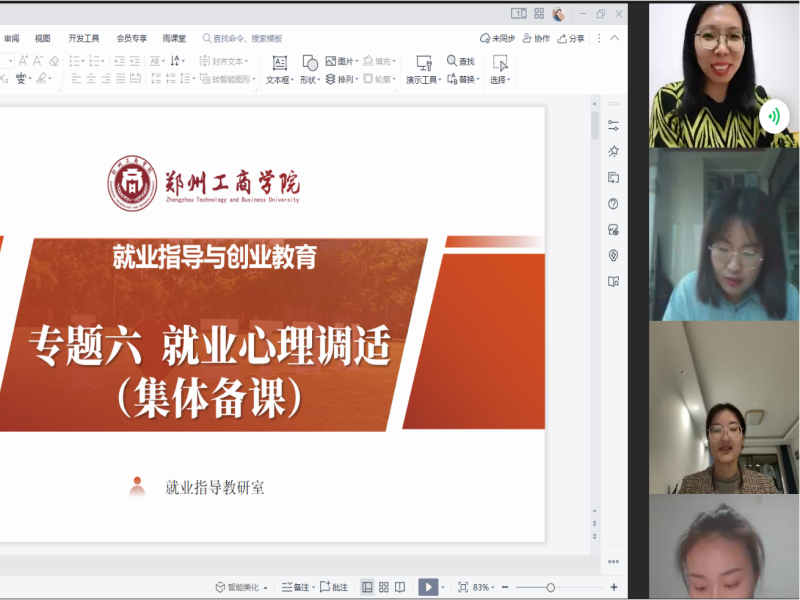Open the 审阅 (Review) ribbon tab
This screenshot has width=800, height=600.
(x=11, y=38)
